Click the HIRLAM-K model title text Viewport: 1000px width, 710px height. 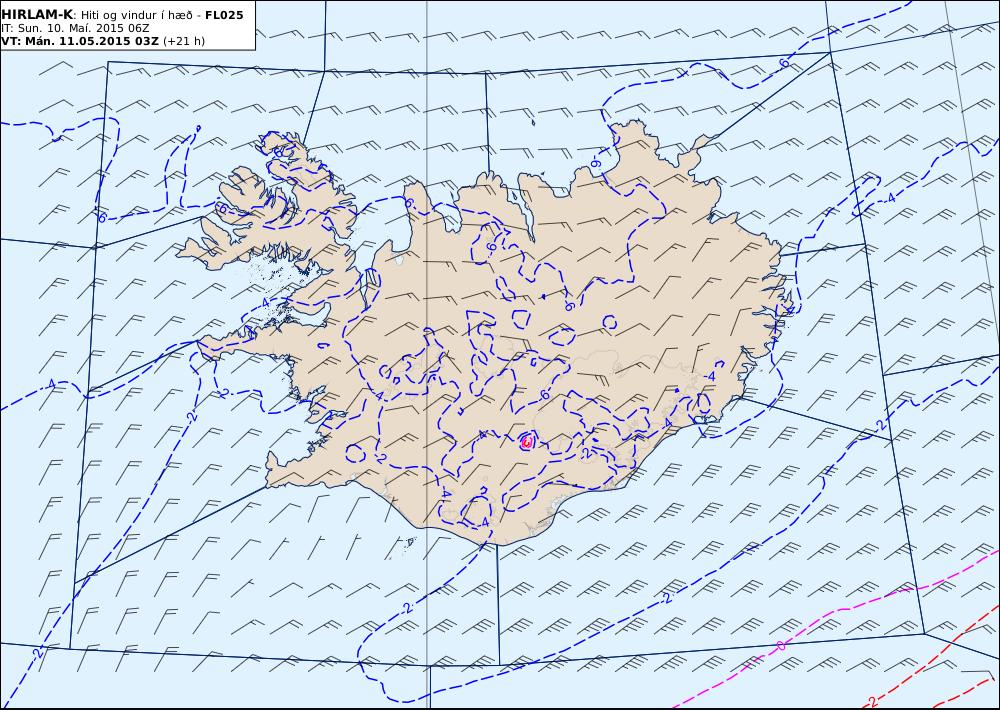pyautogui.click(x=37, y=15)
